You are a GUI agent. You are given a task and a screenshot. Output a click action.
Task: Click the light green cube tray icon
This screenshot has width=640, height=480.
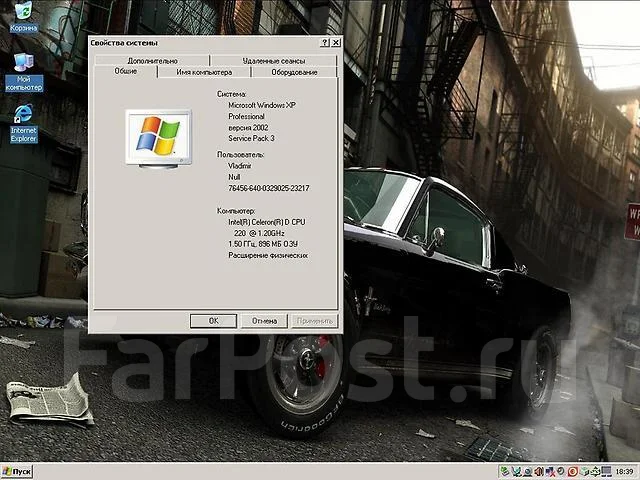coord(584,471)
